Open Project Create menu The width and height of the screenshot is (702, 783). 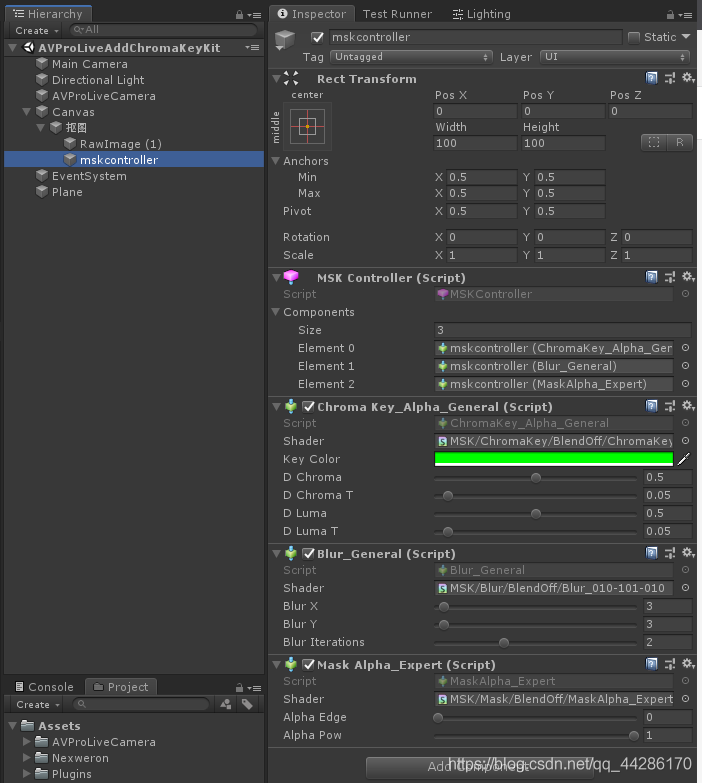(x=37, y=705)
